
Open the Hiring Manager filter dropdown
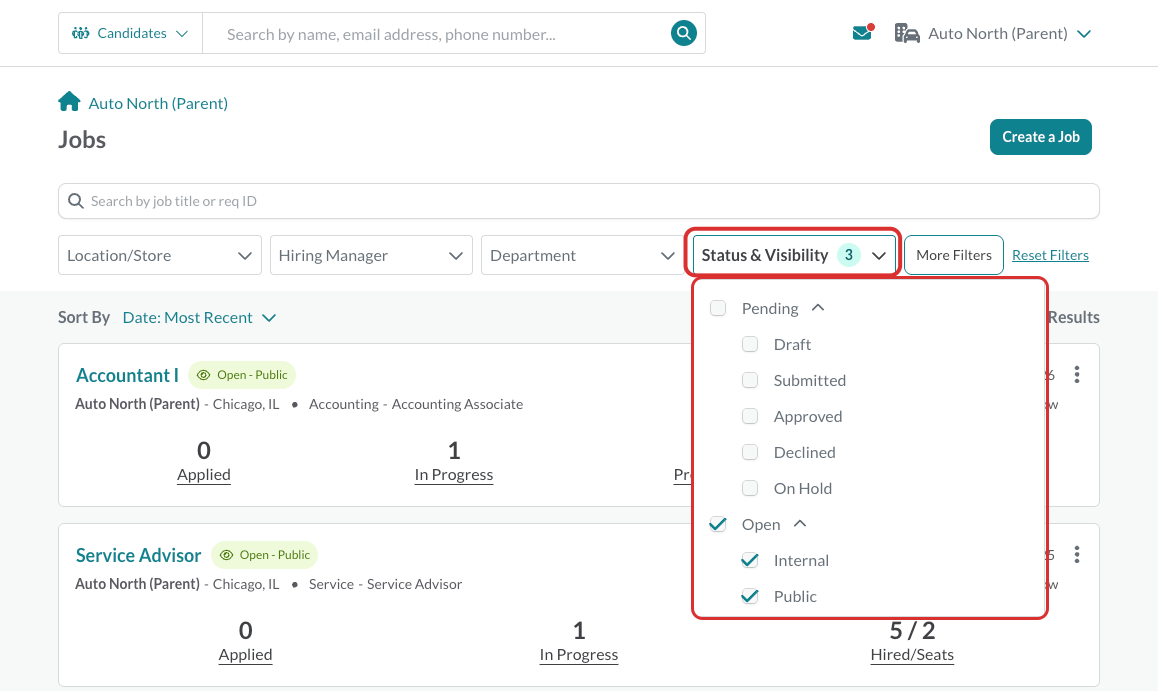(x=371, y=255)
